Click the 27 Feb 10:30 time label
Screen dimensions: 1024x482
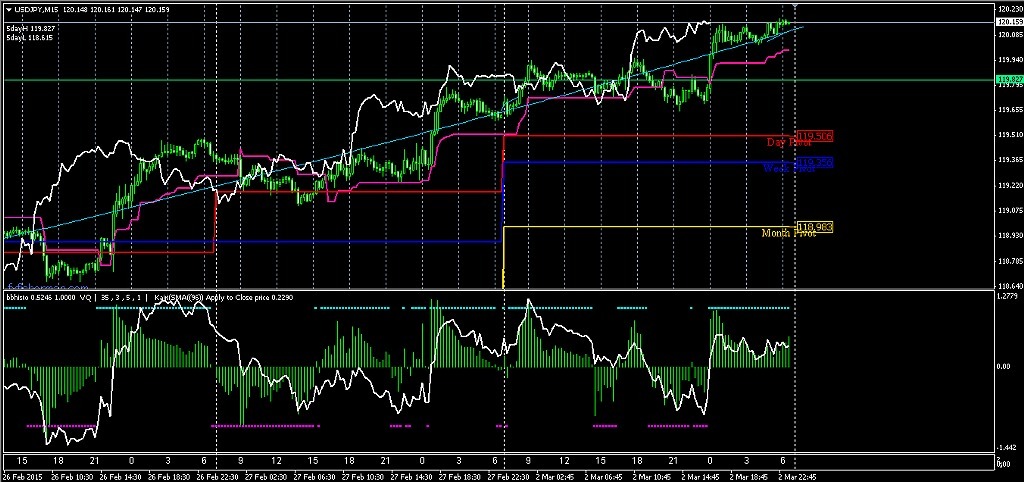tap(361, 477)
